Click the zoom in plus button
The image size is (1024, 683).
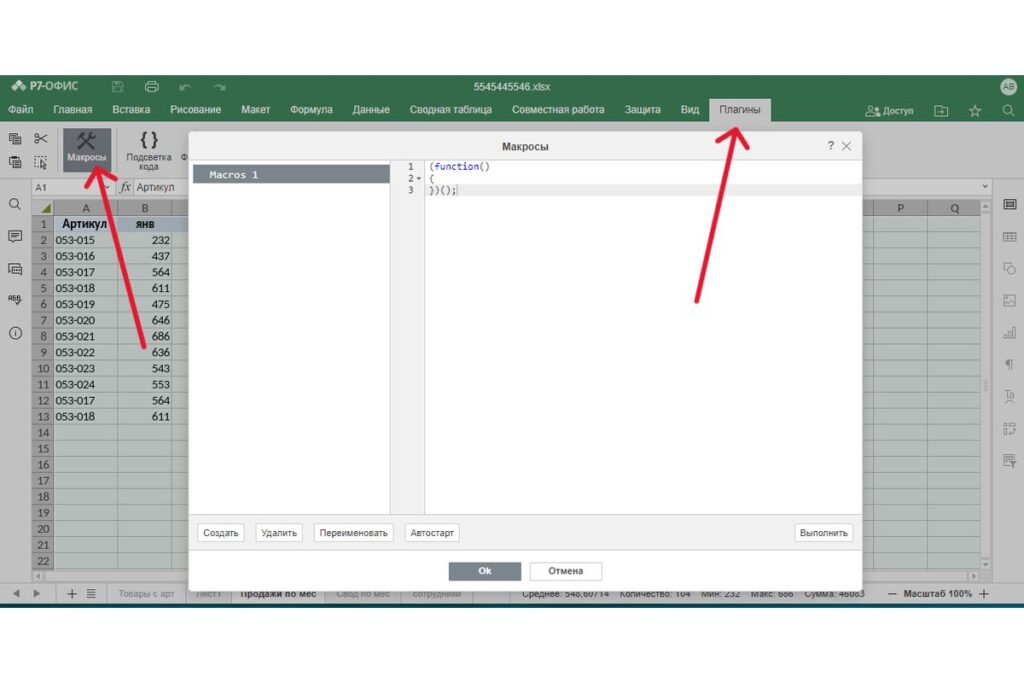(x=984, y=594)
